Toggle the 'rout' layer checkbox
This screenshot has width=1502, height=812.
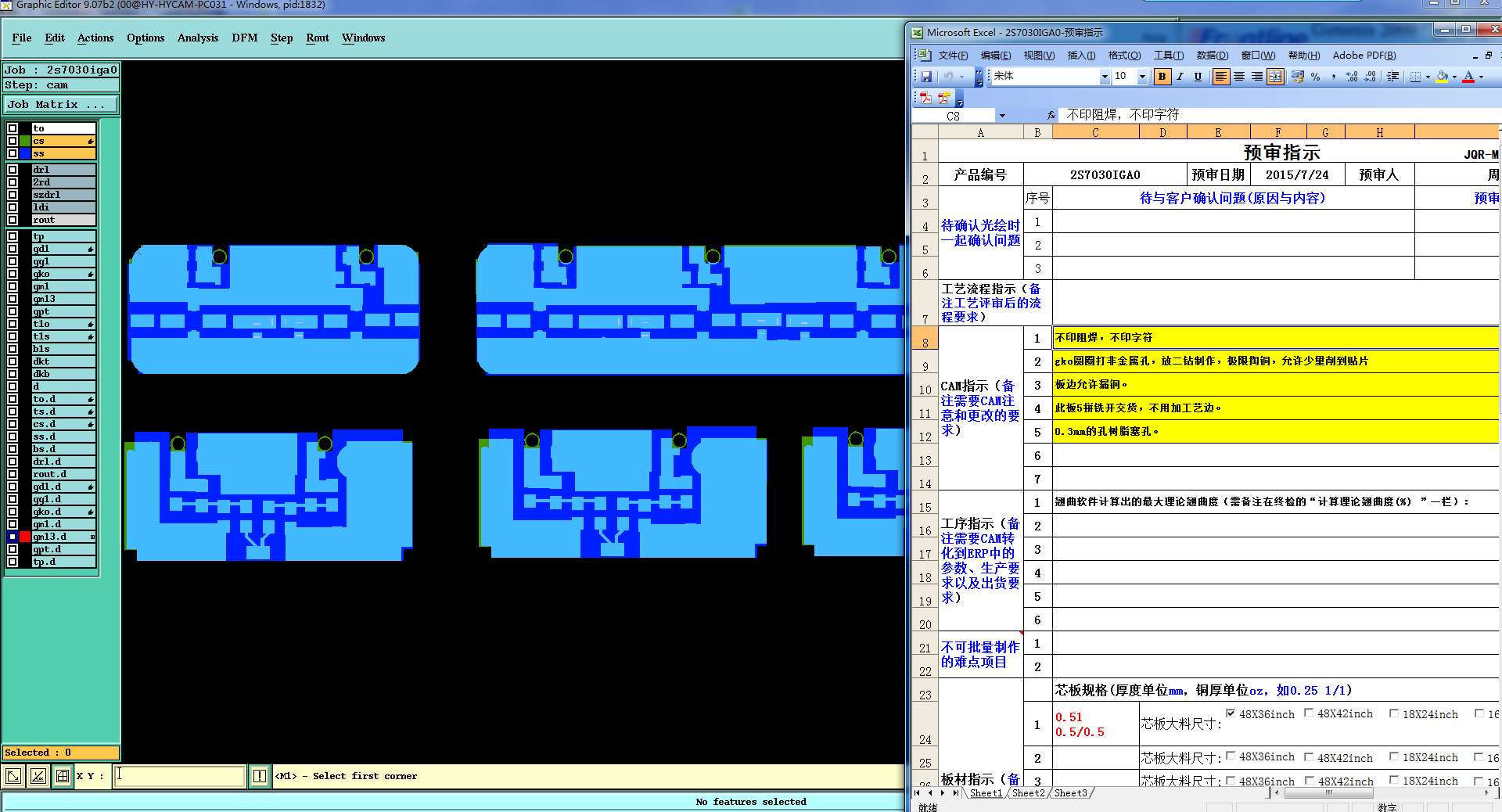(13, 220)
